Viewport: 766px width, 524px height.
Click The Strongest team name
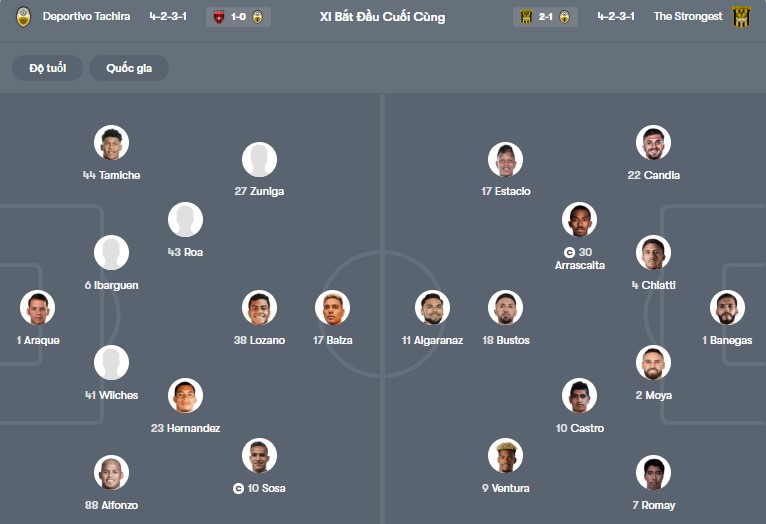click(687, 17)
